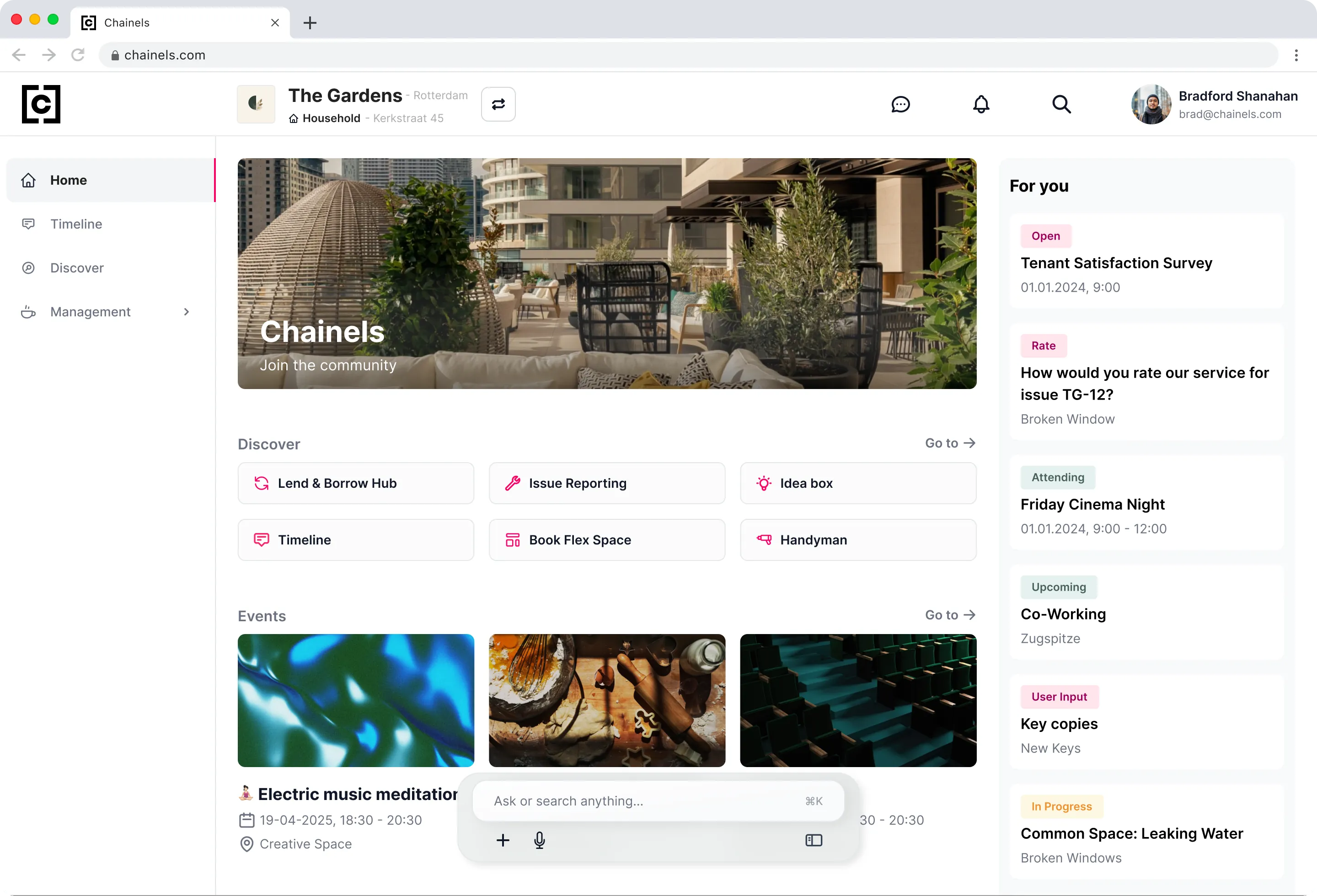This screenshot has width=1317, height=896.
Task: Open the Electric music meditation event image
Action: pyautogui.click(x=356, y=701)
